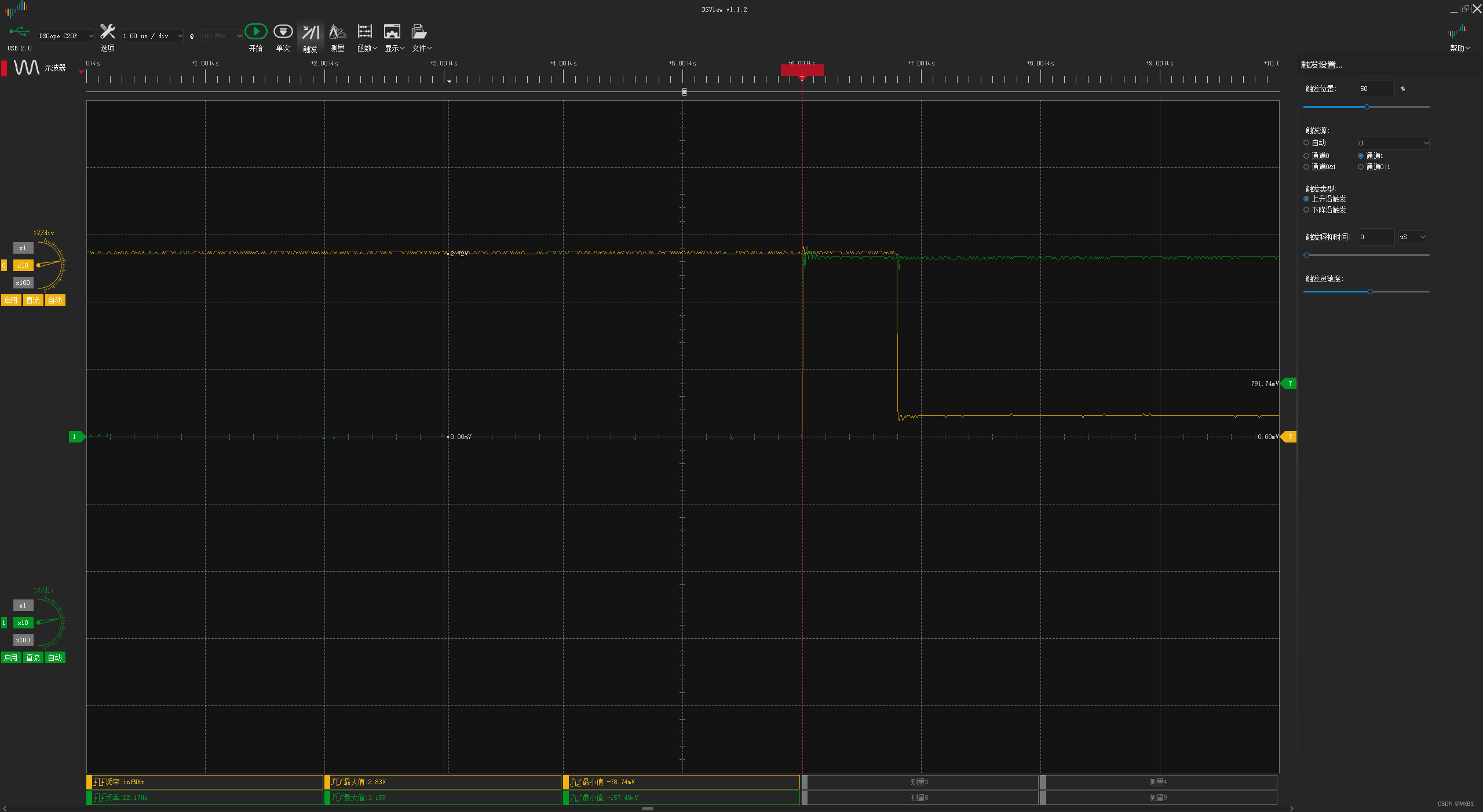This screenshot has width=1483, height=812.
Task: Click the 示波器 oscilloscope mode label
Action: click(x=55, y=68)
